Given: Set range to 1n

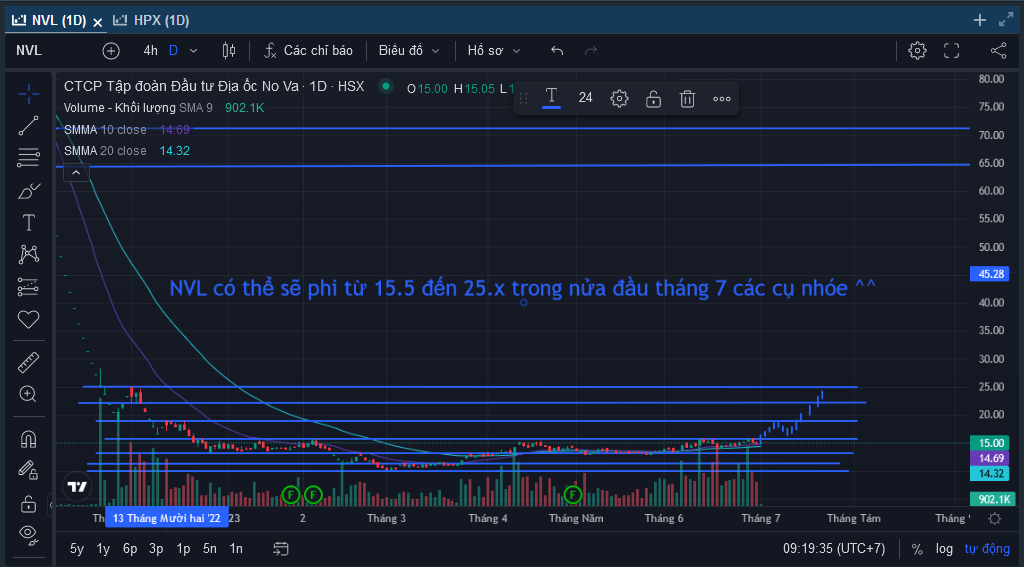Looking at the screenshot, I should tap(236, 549).
